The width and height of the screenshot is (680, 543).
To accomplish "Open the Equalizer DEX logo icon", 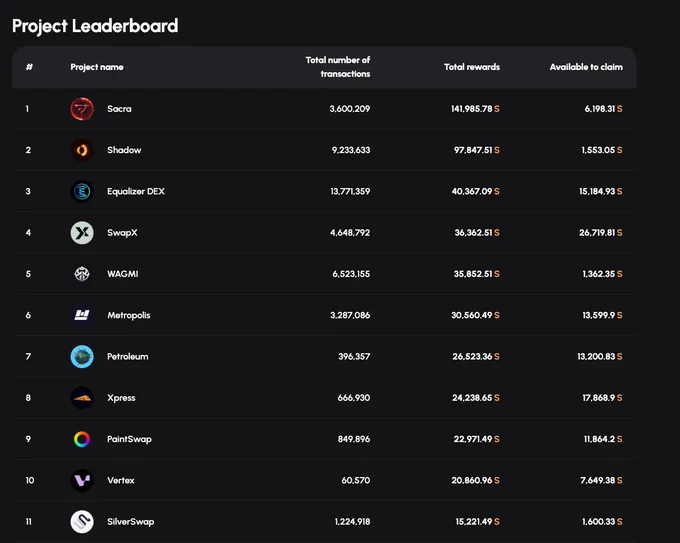I will (82, 191).
